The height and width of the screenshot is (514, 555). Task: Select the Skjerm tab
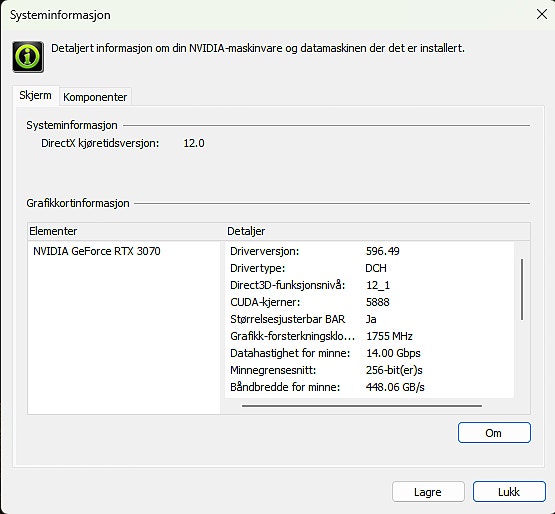click(35, 95)
